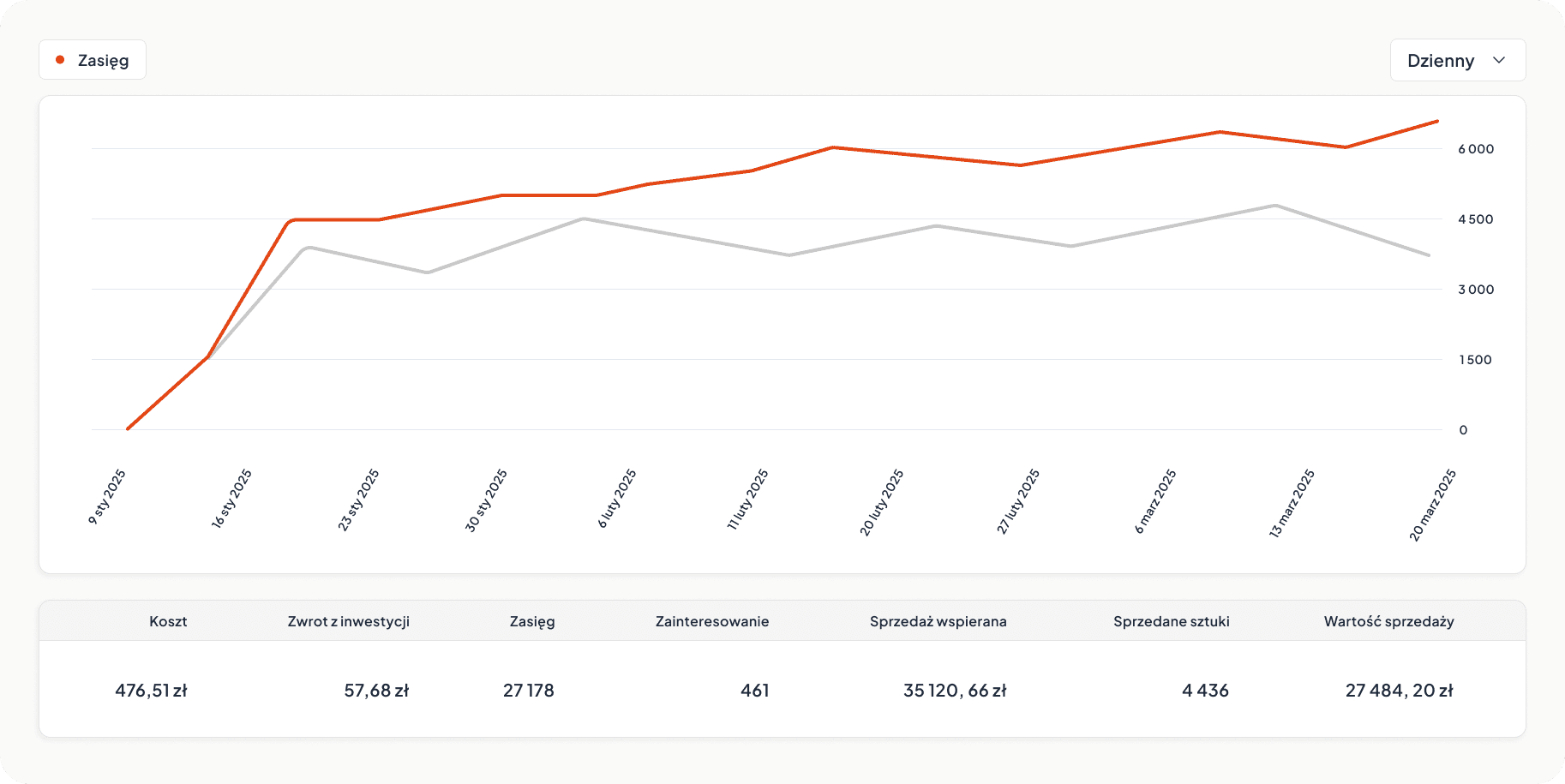Pick the Wartość sprzedaży column header
Screen dimensions: 1565x784
tap(1388, 621)
